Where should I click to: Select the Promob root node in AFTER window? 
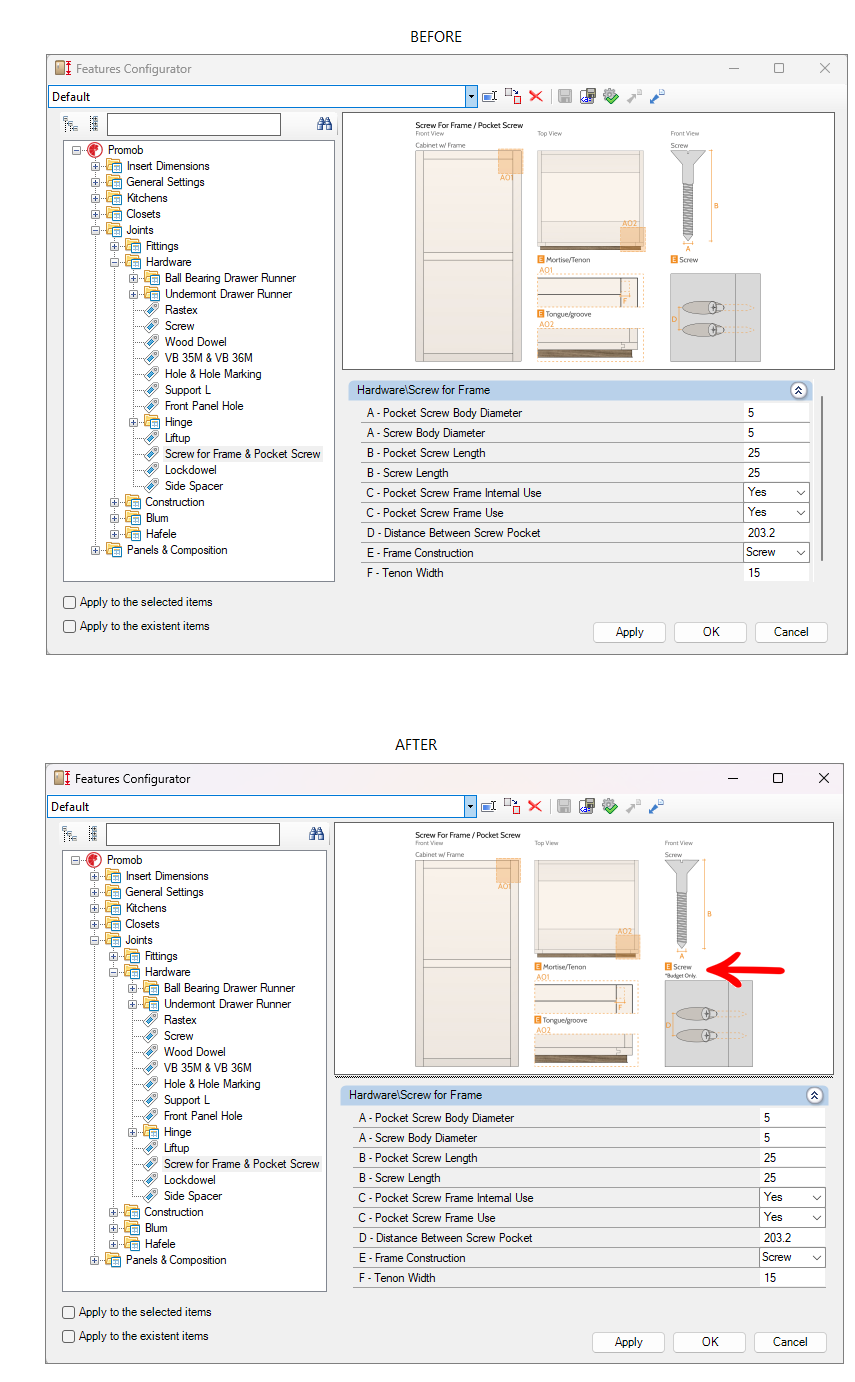tap(124, 860)
